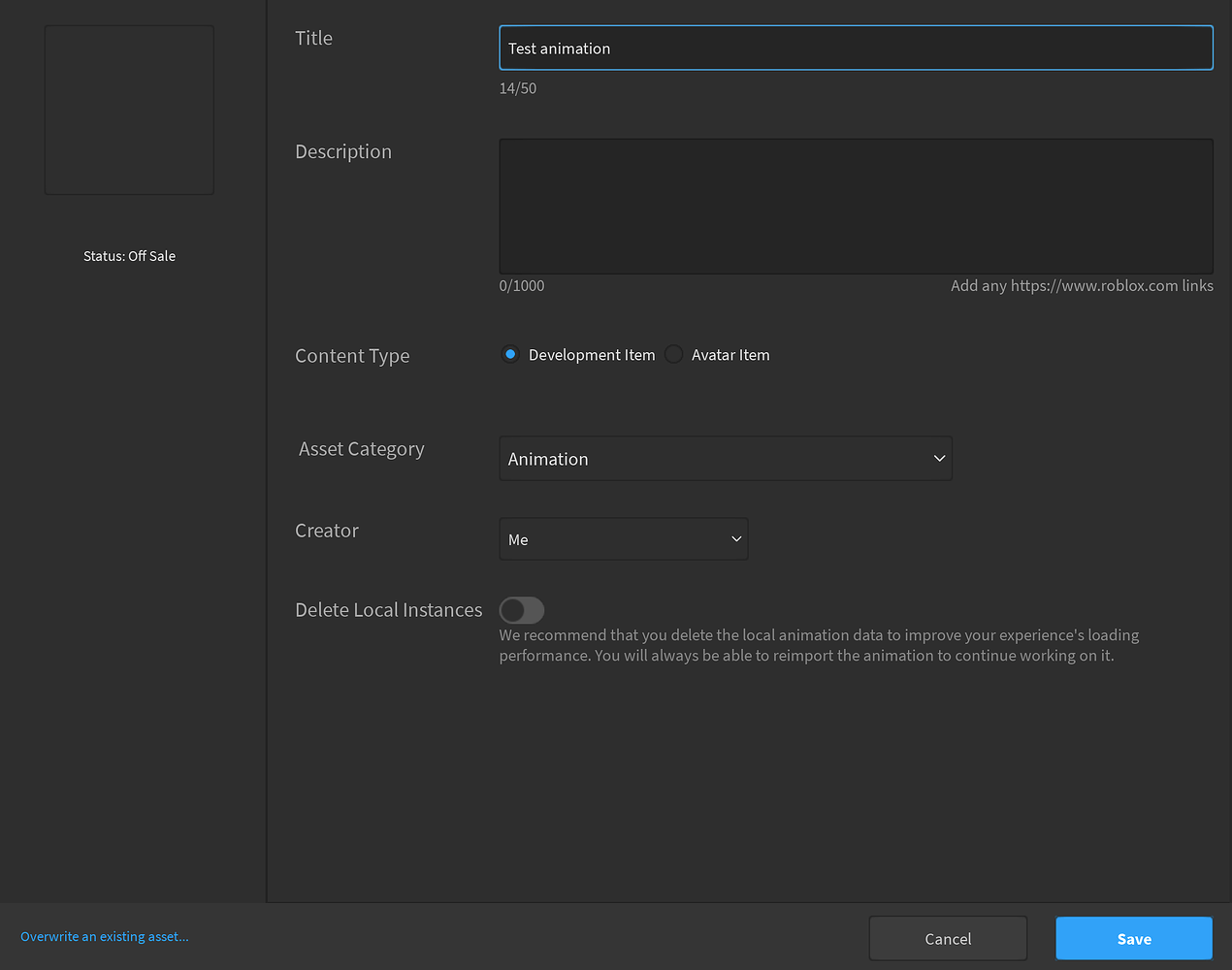Cancel the asset upload

point(947,938)
